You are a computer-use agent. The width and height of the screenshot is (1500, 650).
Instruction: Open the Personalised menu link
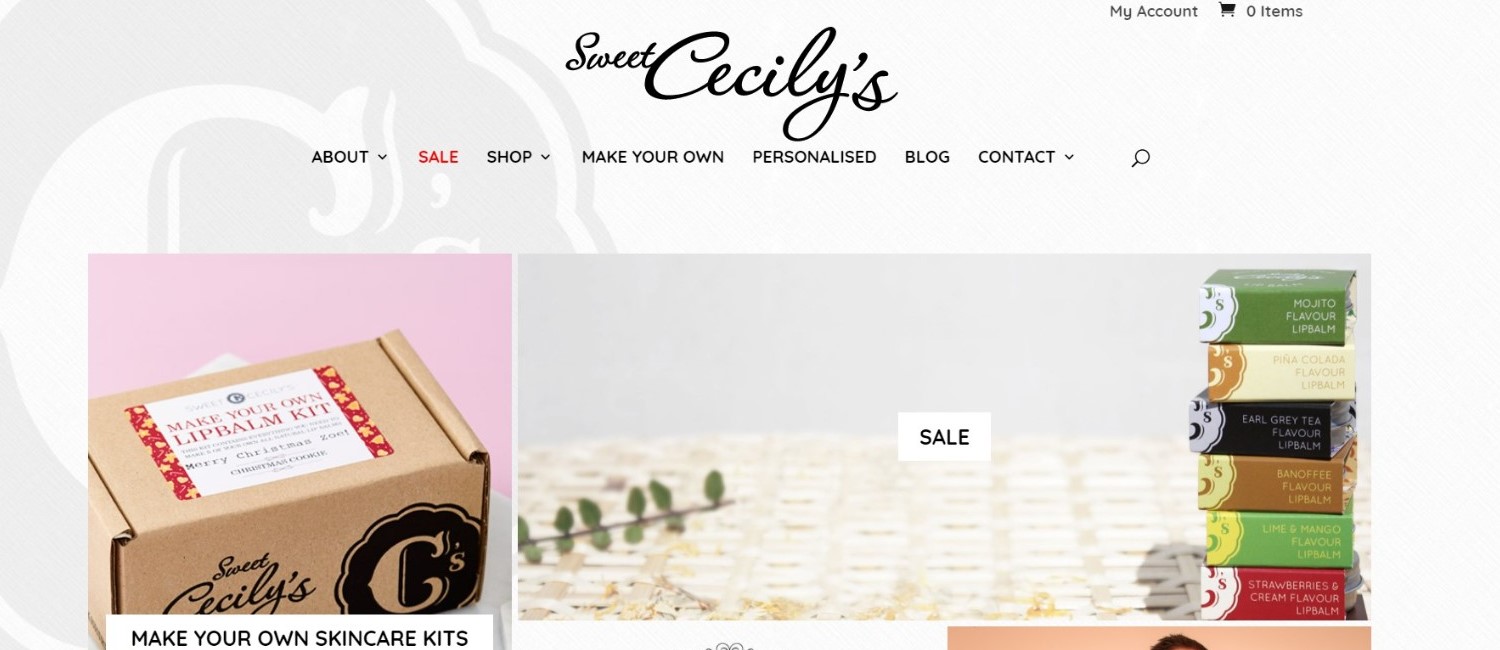[x=814, y=157]
